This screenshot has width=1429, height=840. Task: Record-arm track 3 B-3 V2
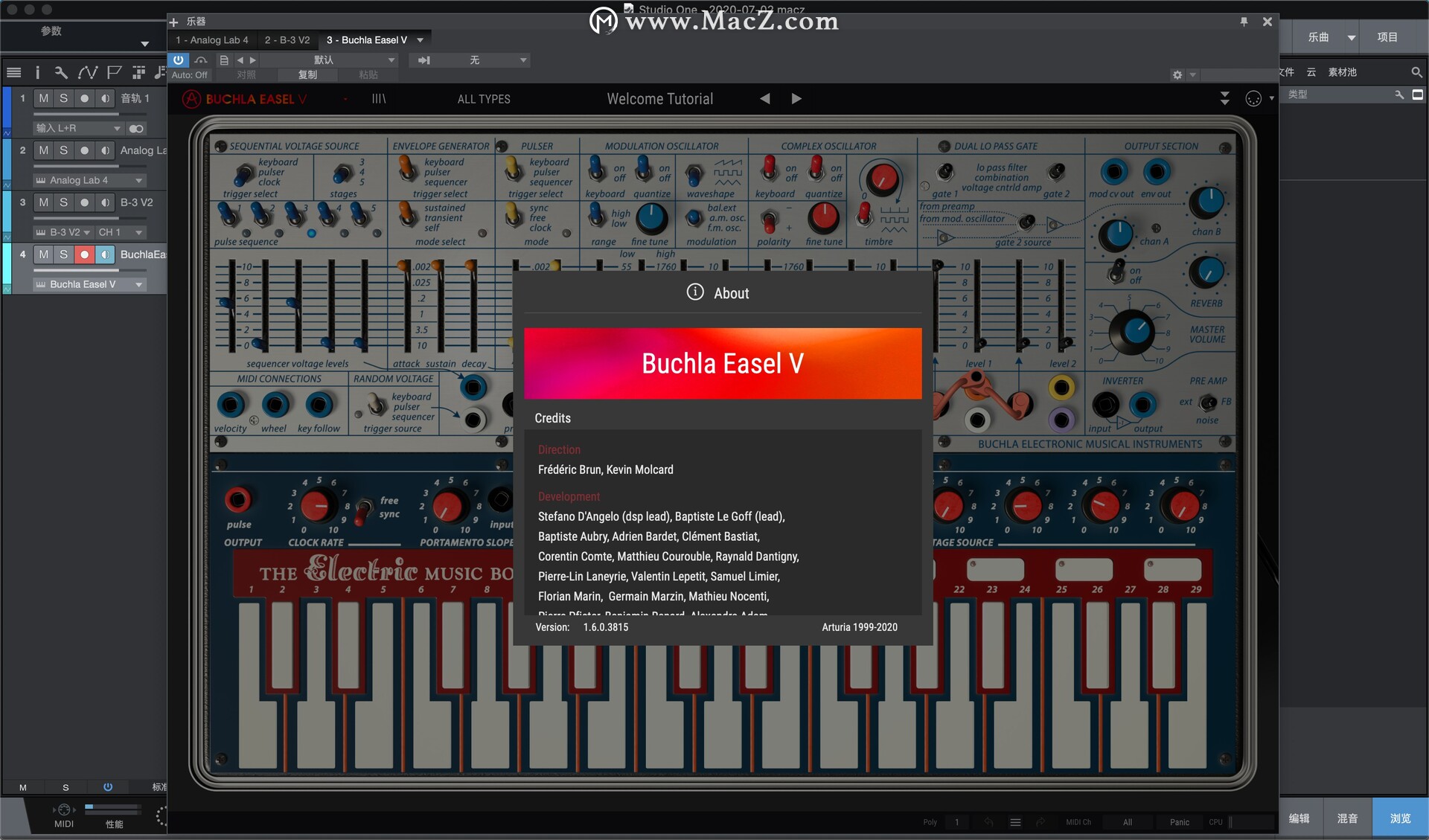coord(84,202)
